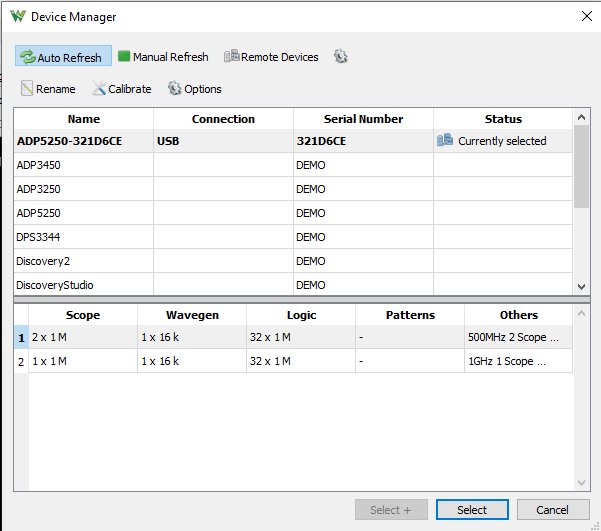Click the device list scrollbar thumb
Viewport: 601px width, 531px height.
point(581,166)
